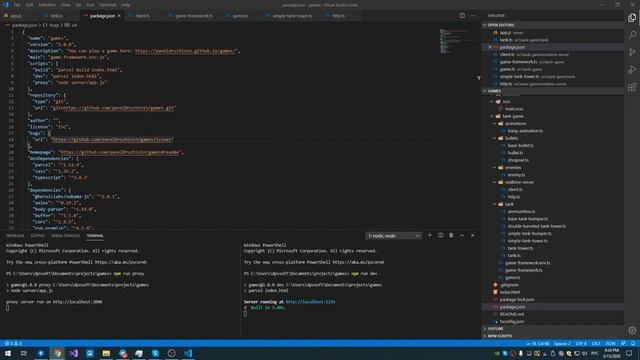Screen dimensions: 640x360
Task: Split the terminal panel
Action: point(440,236)
